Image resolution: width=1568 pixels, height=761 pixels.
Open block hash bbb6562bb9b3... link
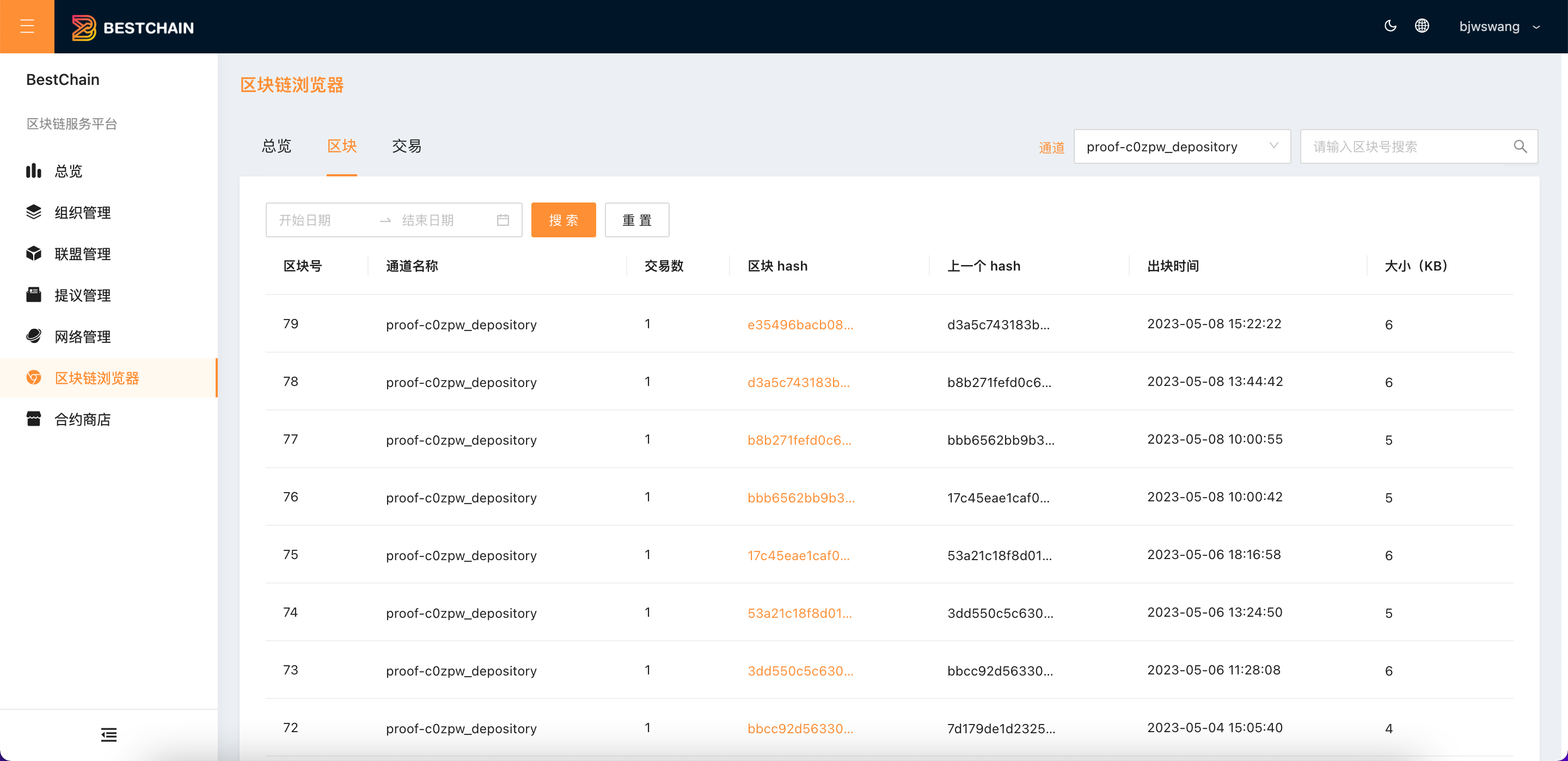tap(801, 498)
